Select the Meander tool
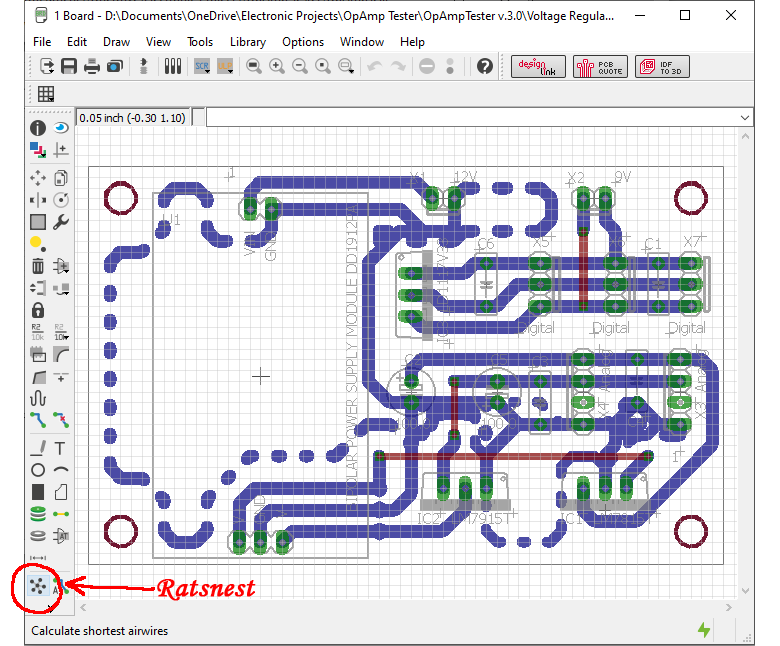Screen dimensions: 780x646 tap(38, 398)
